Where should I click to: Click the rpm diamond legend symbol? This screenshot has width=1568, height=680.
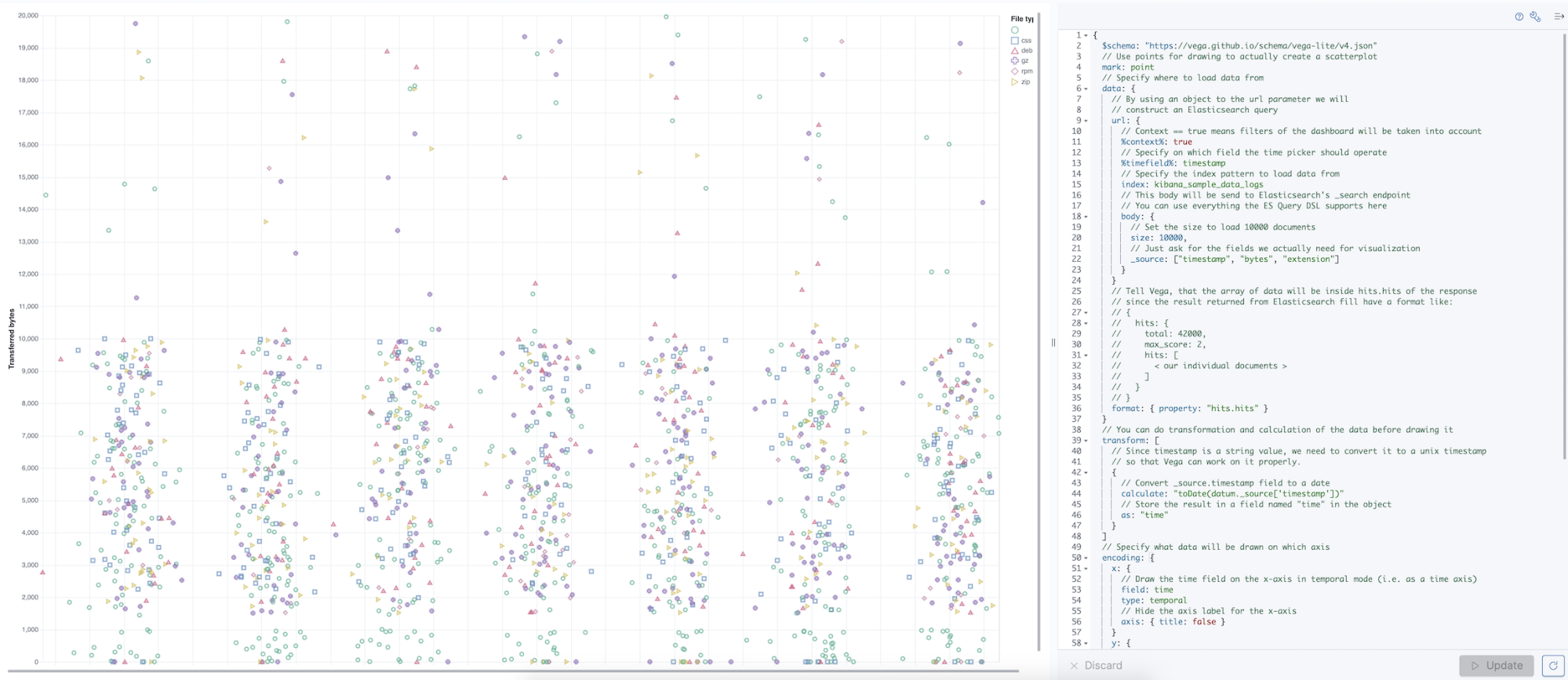tap(1015, 71)
